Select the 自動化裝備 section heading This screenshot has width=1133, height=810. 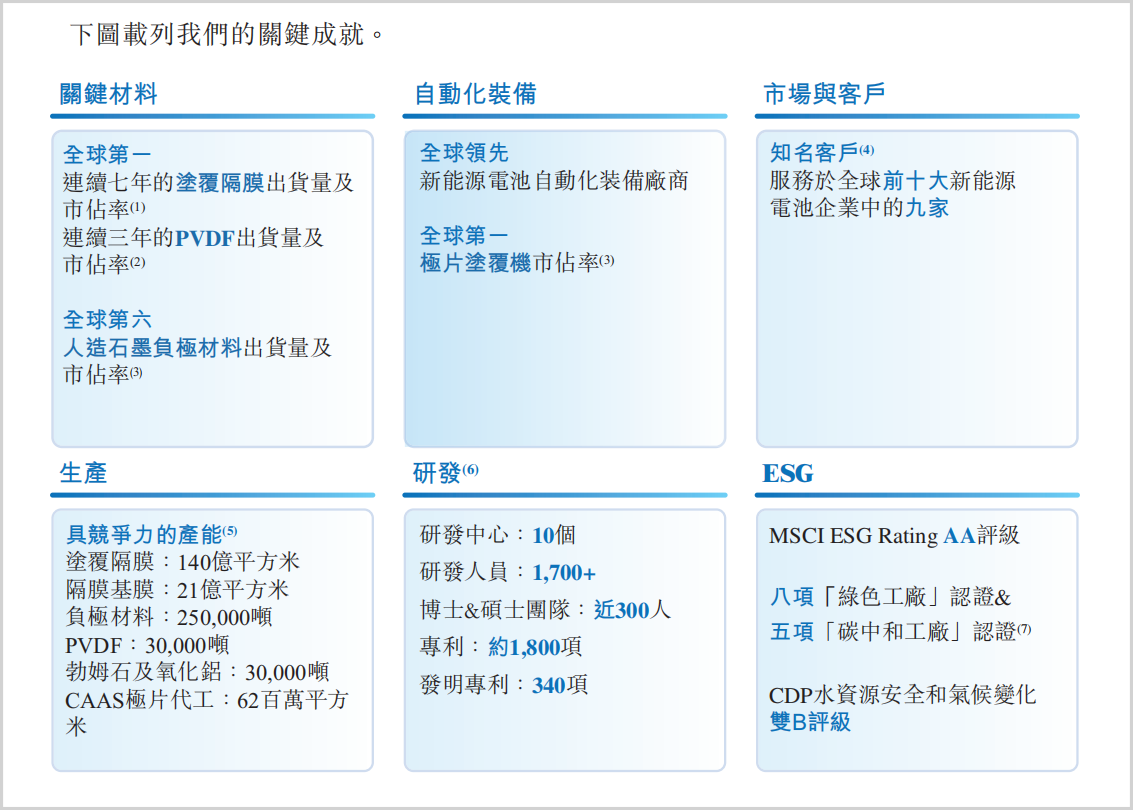[475, 95]
